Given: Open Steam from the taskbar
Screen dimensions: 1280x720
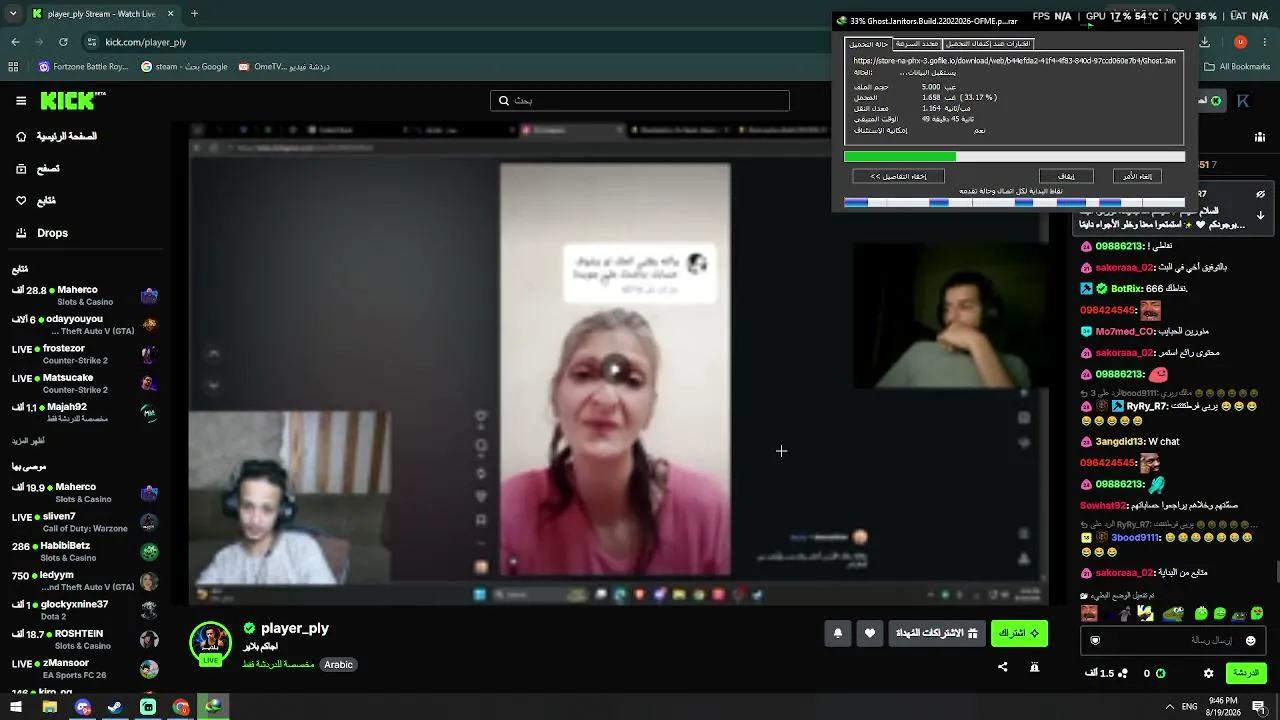Looking at the screenshot, I should coord(115,707).
